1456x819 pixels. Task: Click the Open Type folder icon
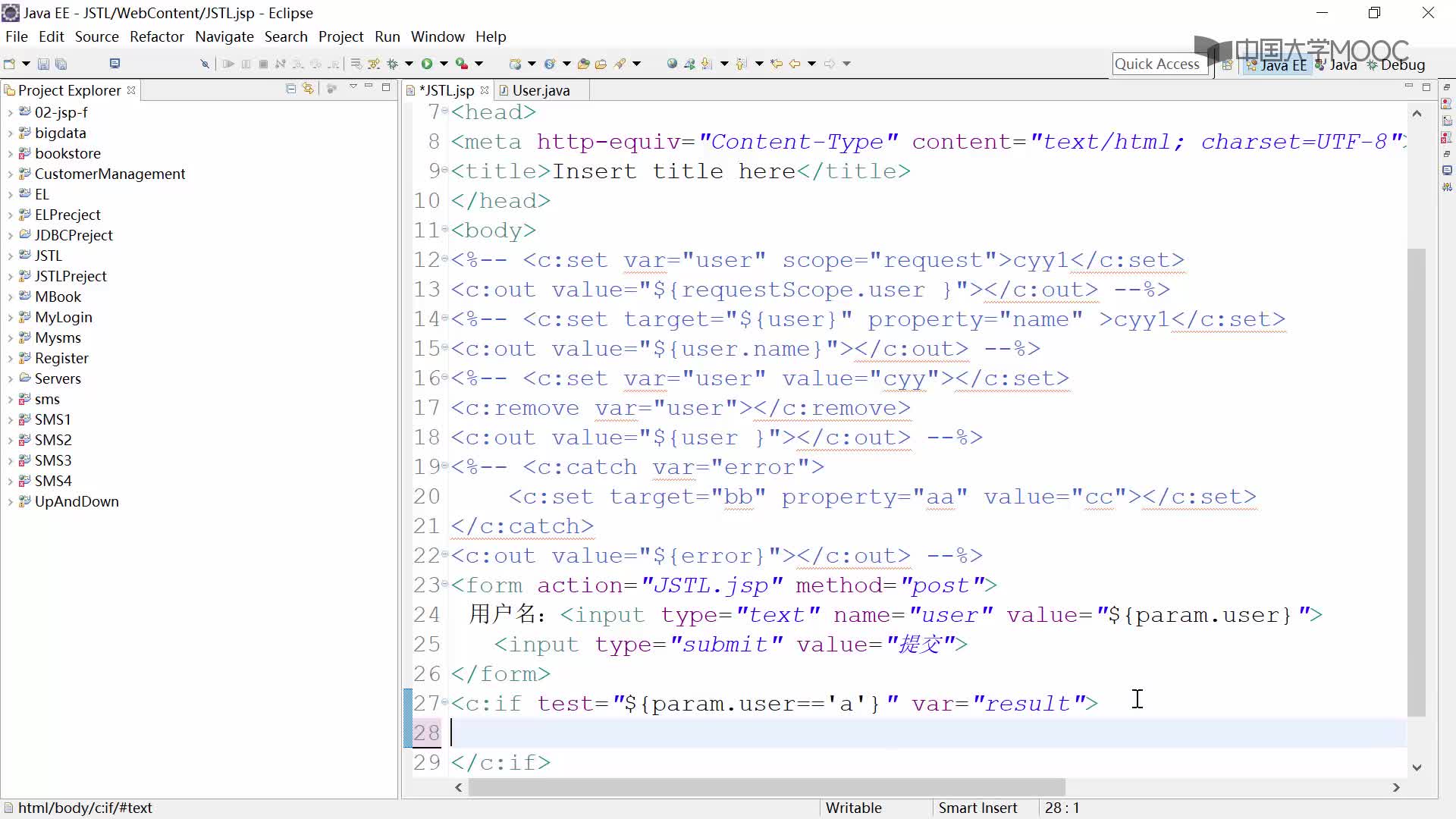[x=583, y=64]
